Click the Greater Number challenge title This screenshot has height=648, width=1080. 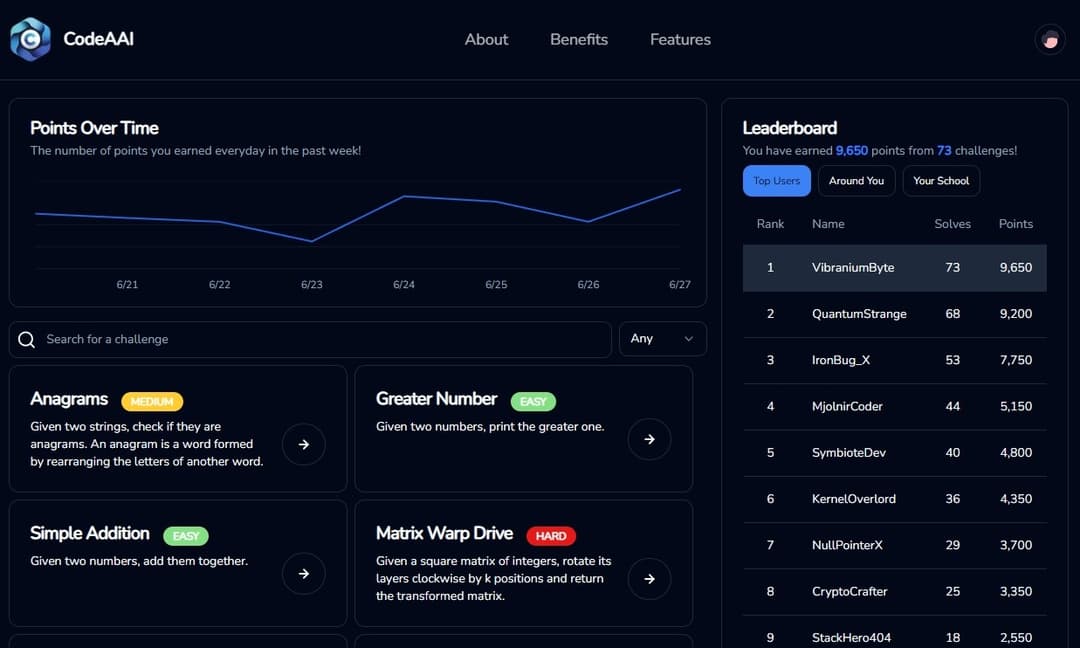pos(436,399)
